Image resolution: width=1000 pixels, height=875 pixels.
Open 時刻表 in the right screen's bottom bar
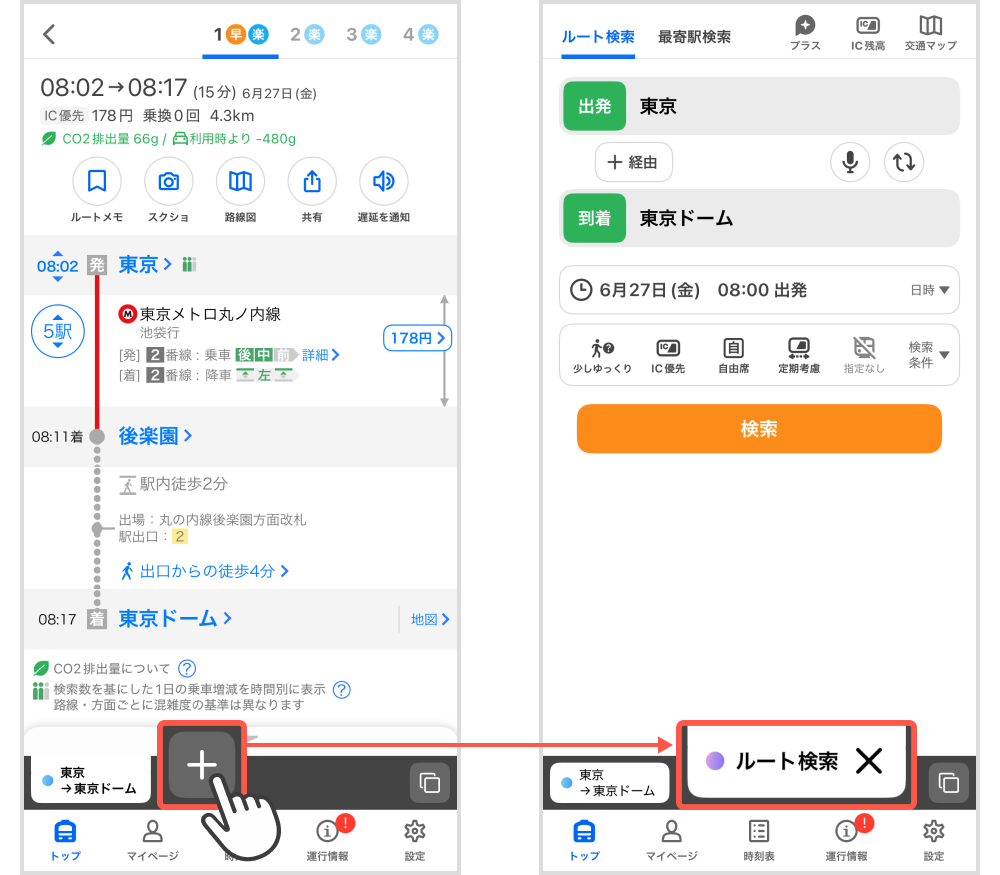pyautogui.click(x=759, y=840)
